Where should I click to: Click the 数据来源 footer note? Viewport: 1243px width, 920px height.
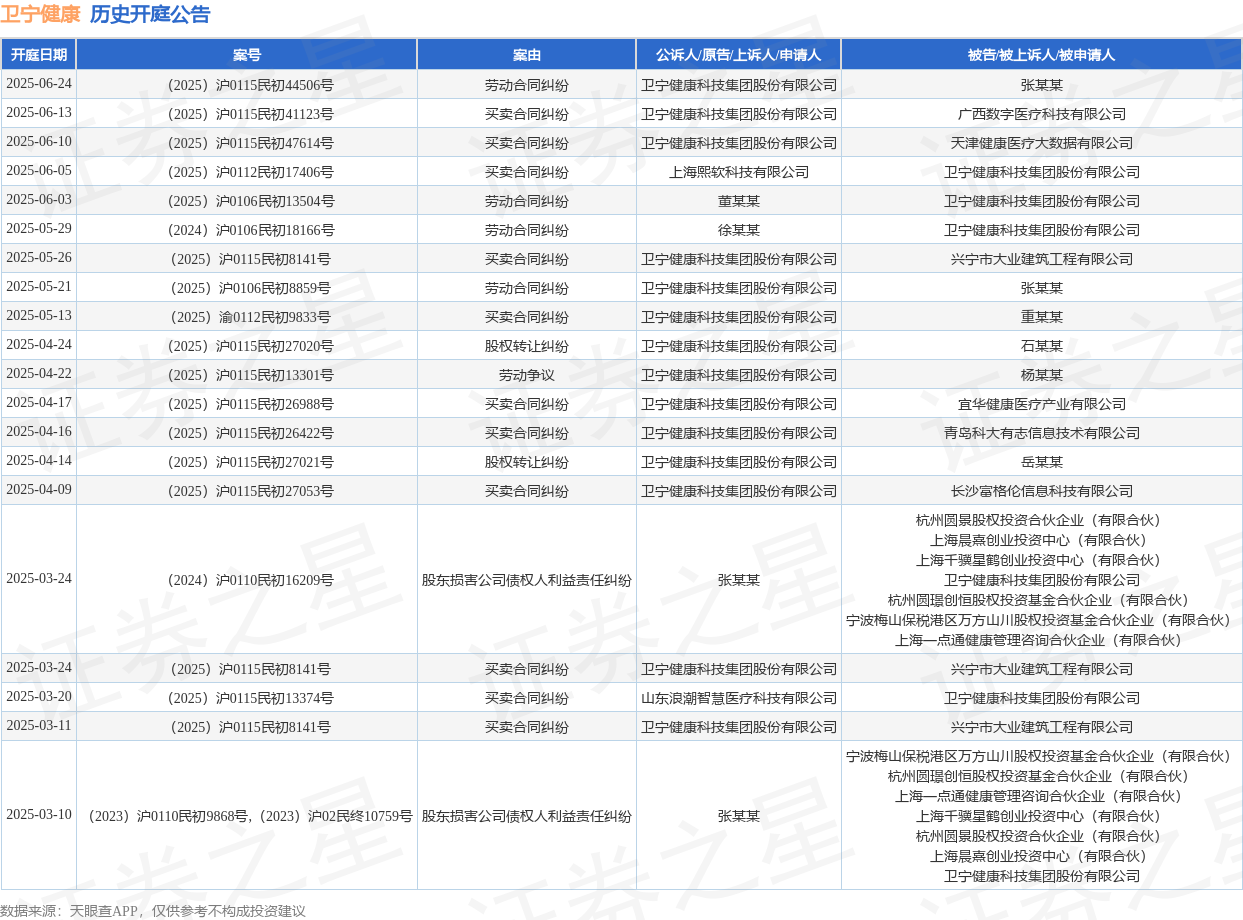(153, 911)
